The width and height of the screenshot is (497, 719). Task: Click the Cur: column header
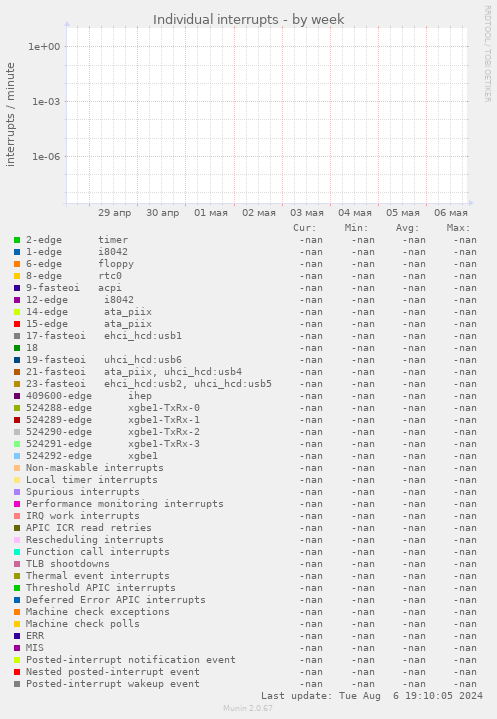[x=304, y=228]
